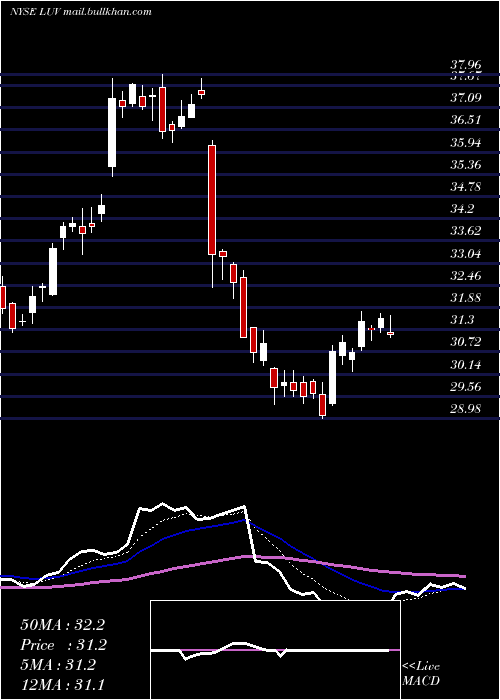Click the NYSE LUV mail.bullkhan.com header text

click(x=81, y=12)
